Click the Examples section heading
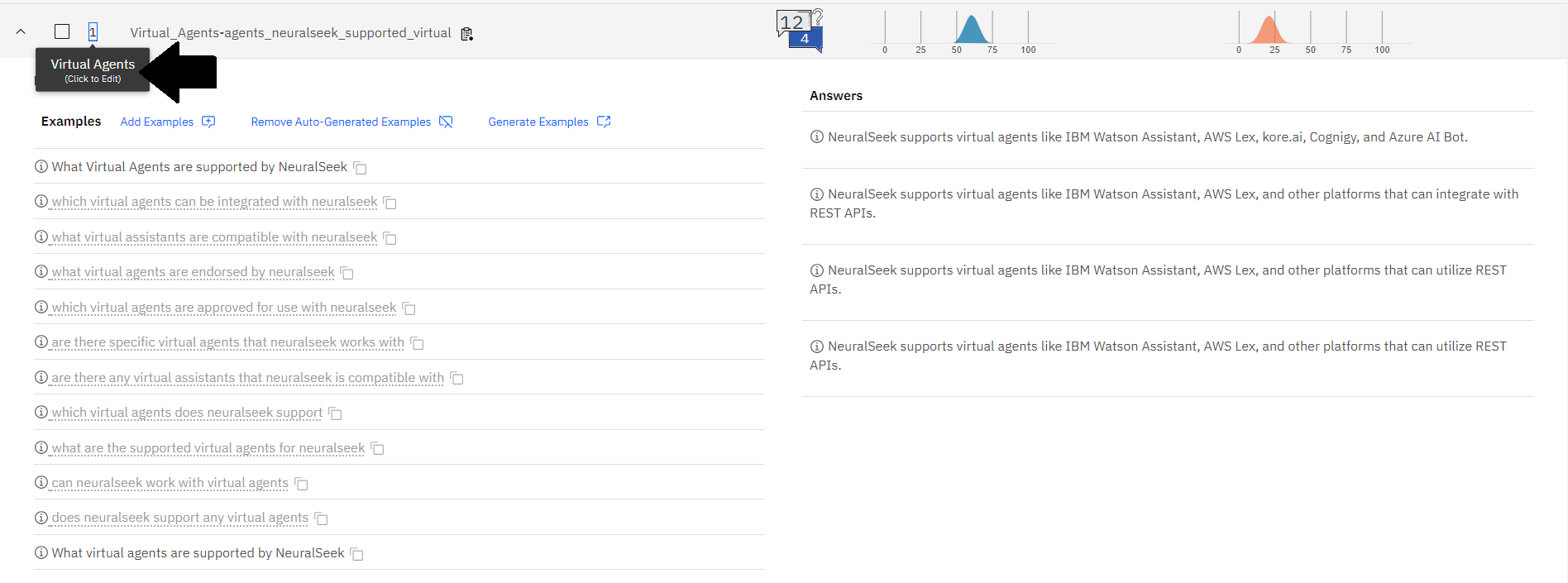 coord(71,121)
